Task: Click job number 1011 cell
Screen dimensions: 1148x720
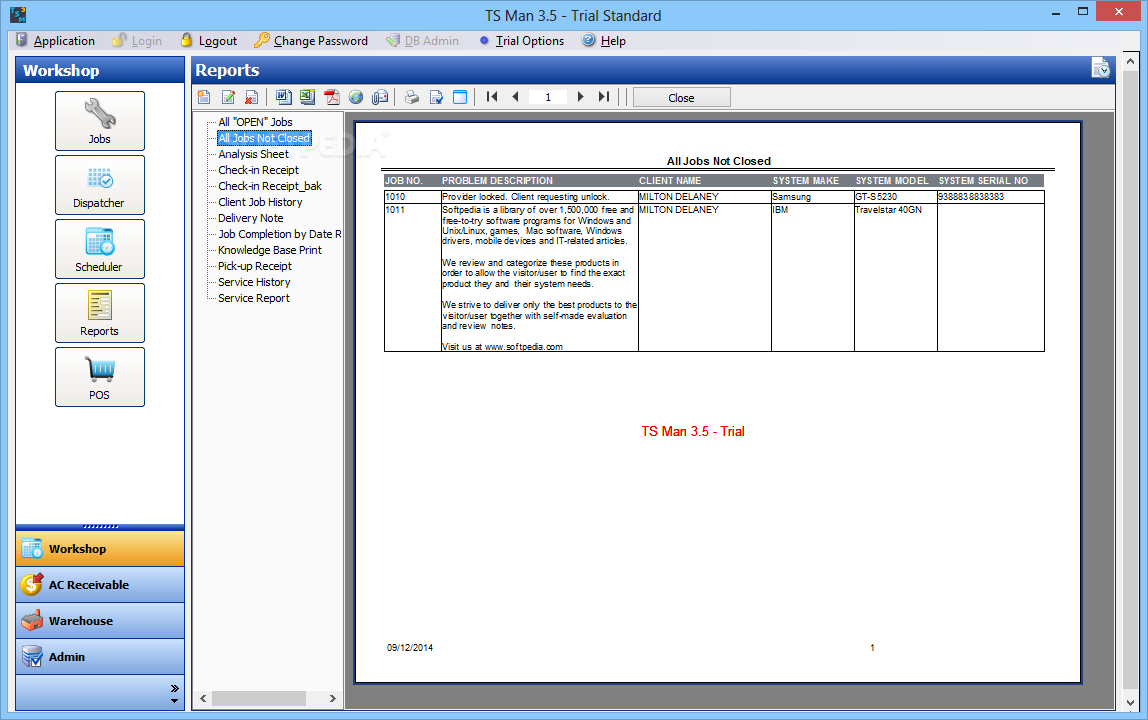Action: click(x=412, y=278)
